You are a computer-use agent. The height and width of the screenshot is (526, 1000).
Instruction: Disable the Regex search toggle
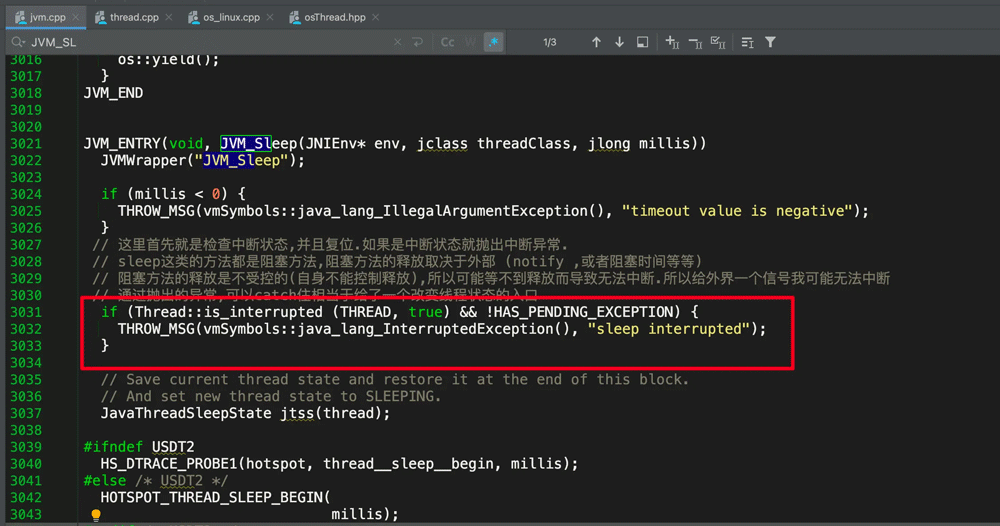pyautogui.click(x=493, y=42)
